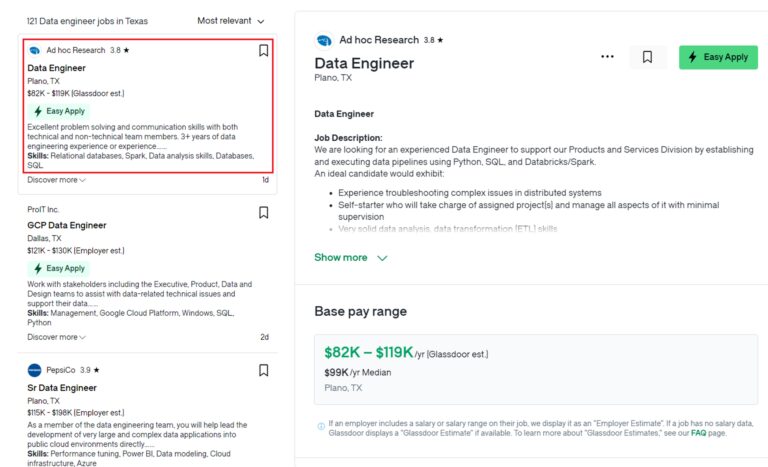Toggle bookmark on PepsiCo Sr Data Engineer
Image resolution: width=768 pixels, height=467 pixels.
(x=264, y=370)
